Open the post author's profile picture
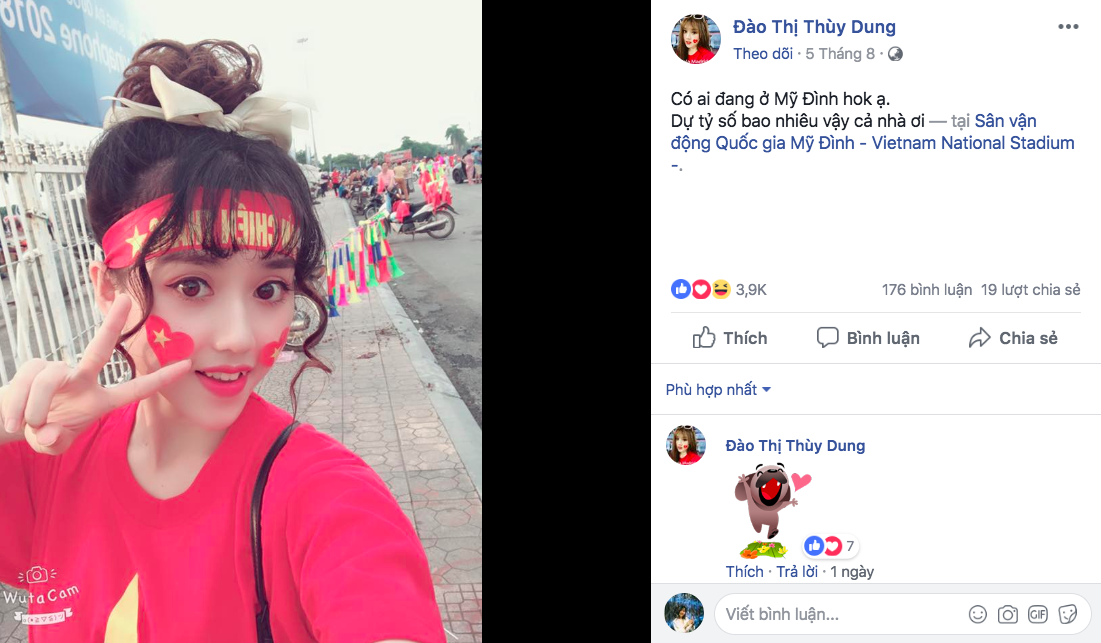This screenshot has width=1101, height=643. pos(696,39)
